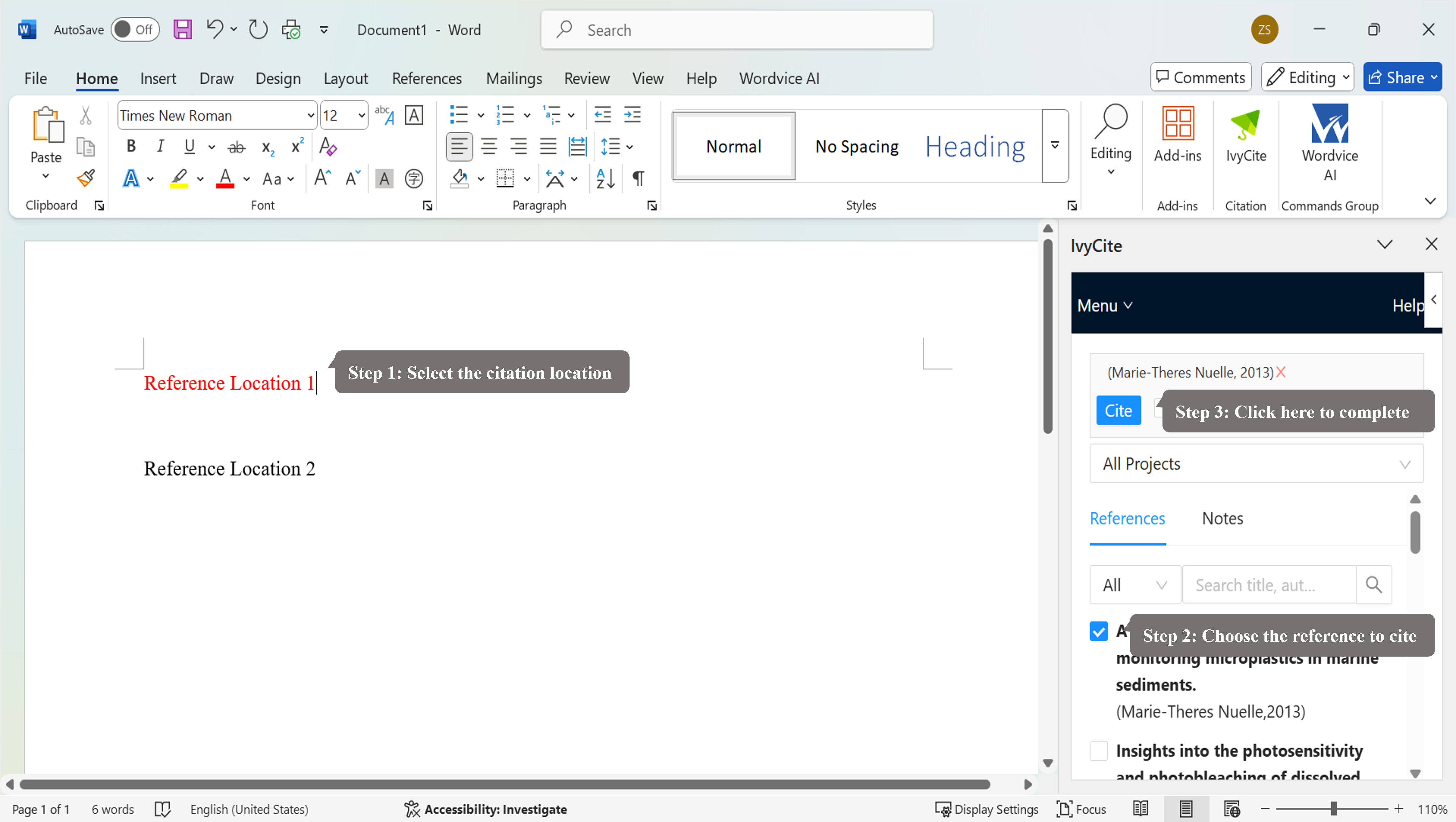
Task: Click the Save icon in the title bar
Action: 182,30
